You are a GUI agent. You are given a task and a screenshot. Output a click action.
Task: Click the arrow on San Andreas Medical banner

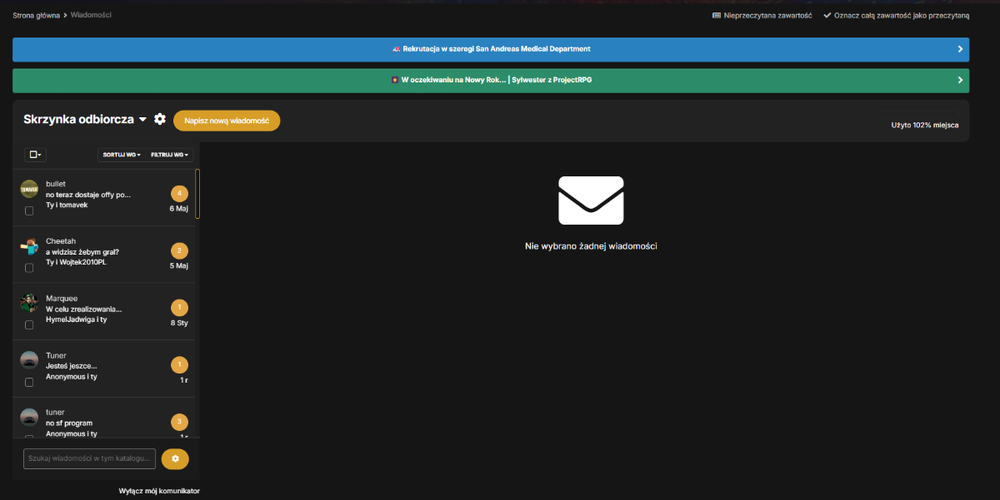pyautogui.click(x=960, y=49)
